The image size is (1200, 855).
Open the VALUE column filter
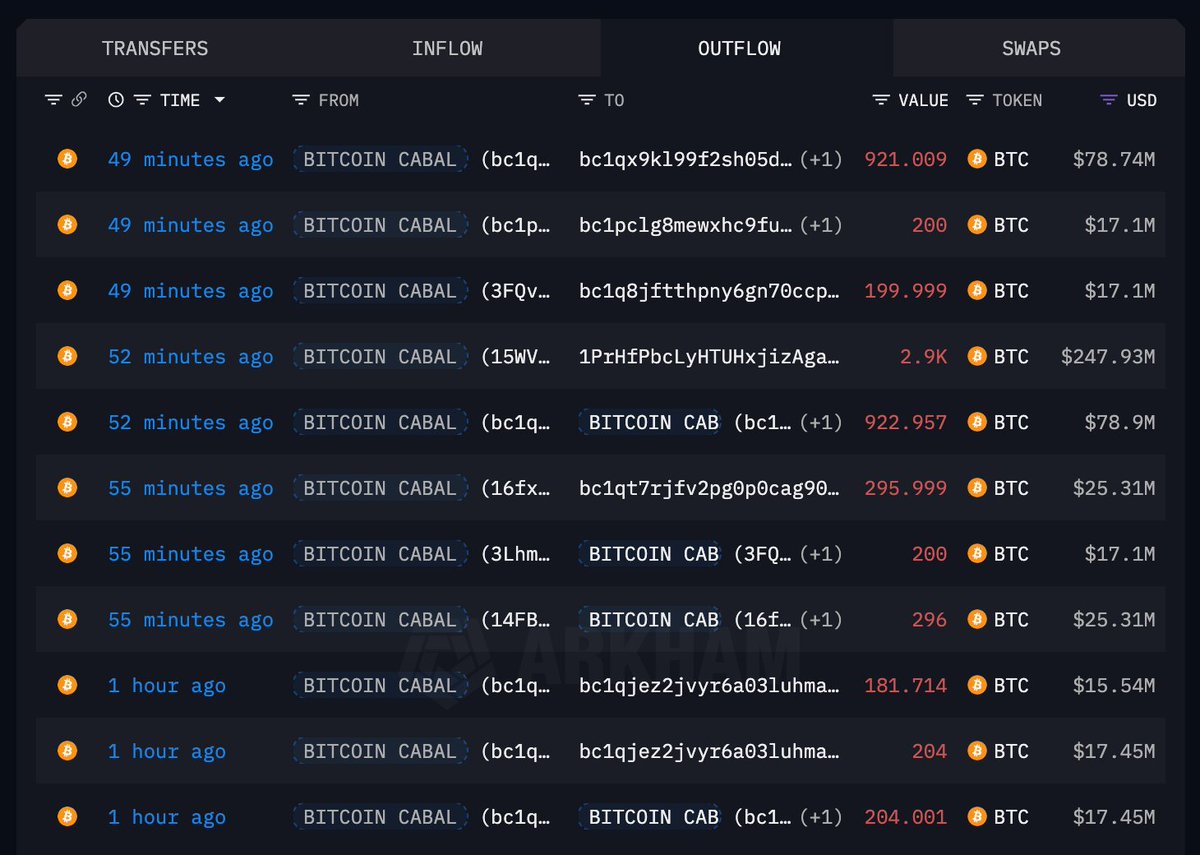881,100
